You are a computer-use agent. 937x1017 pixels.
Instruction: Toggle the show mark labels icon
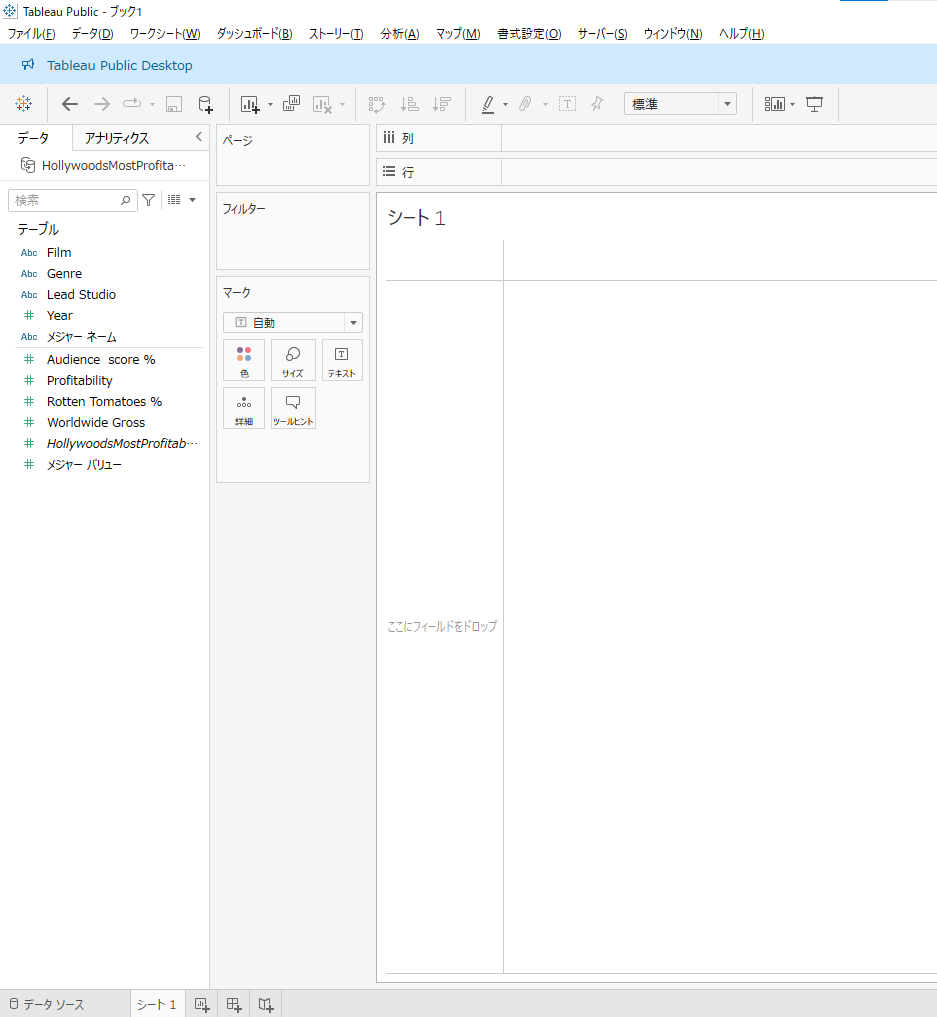pos(567,104)
